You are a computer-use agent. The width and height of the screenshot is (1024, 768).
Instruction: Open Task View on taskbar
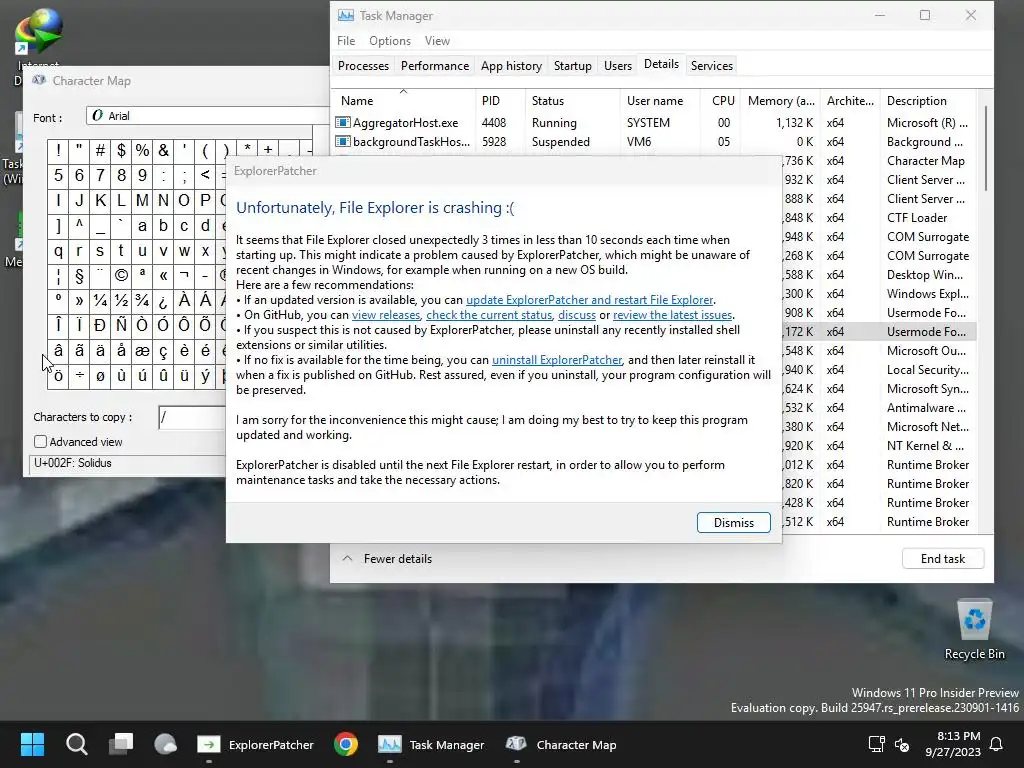tap(121, 744)
